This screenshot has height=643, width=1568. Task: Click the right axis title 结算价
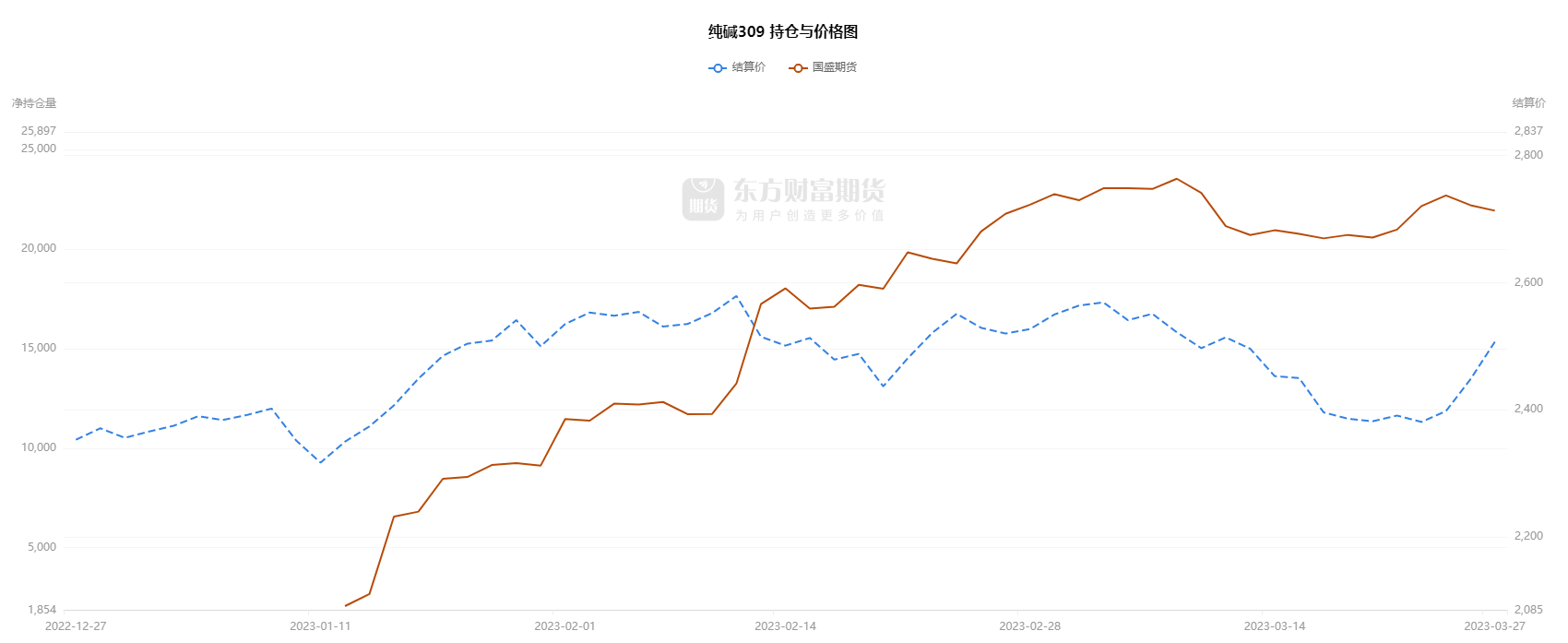click(1528, 103)
